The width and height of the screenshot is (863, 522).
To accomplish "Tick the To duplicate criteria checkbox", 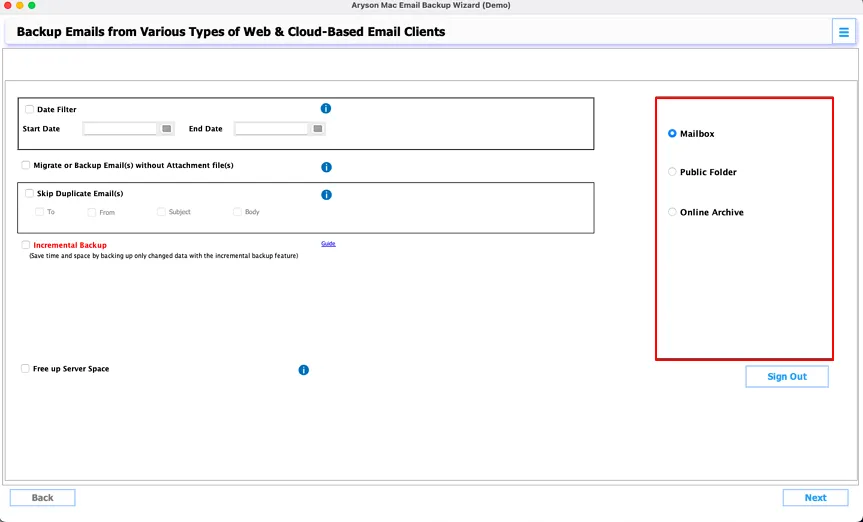I will [x=39, y=212].
